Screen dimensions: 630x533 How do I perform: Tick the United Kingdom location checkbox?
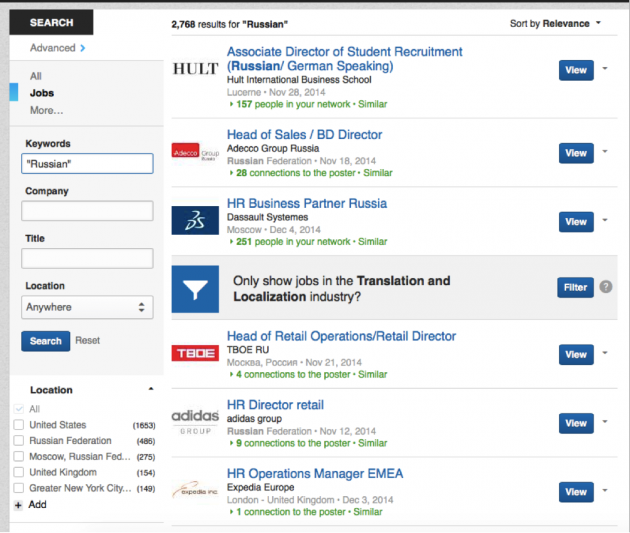[x=18, y=472]
